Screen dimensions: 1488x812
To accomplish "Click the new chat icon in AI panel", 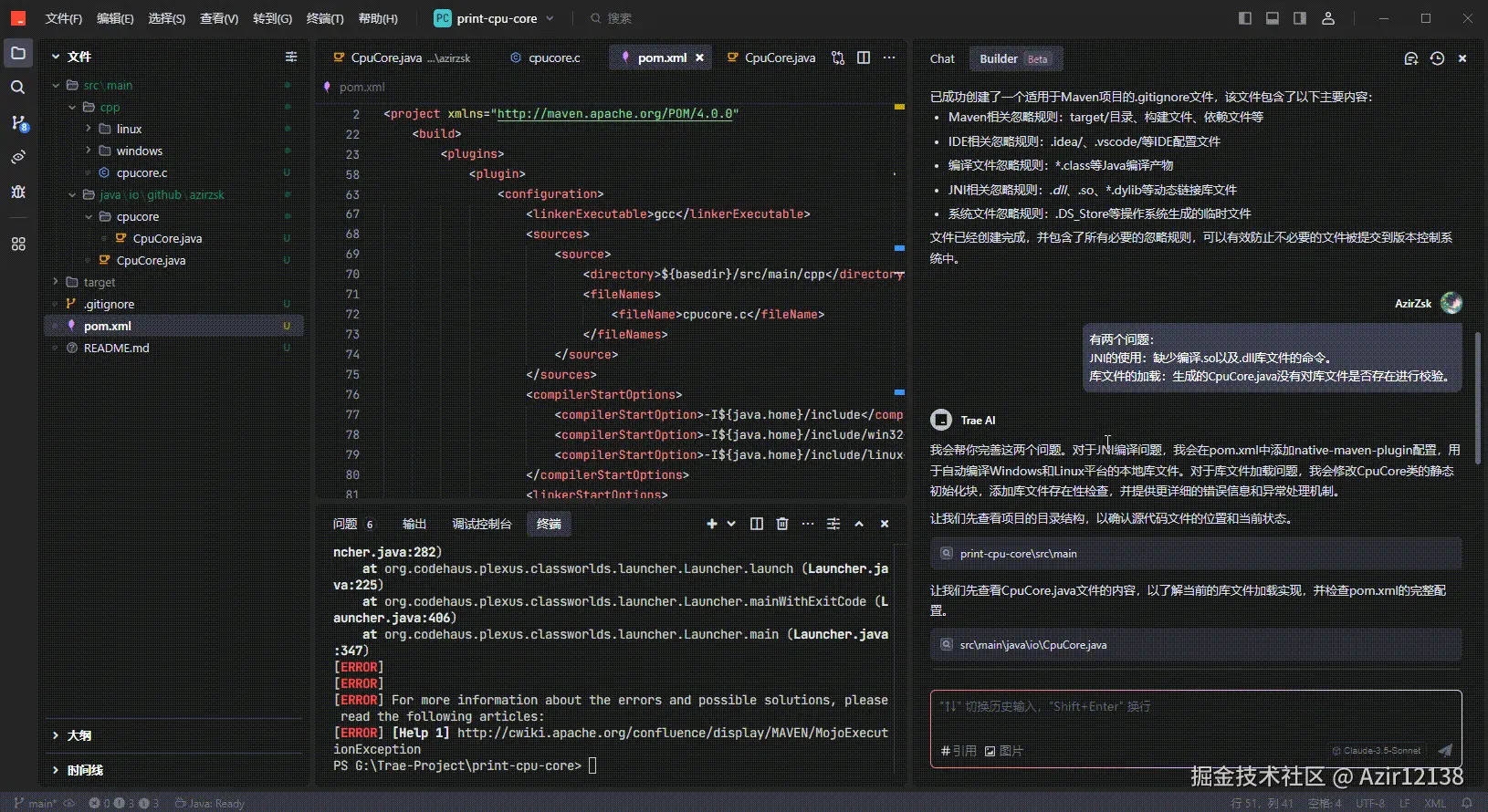I will pyautogui.click(x=1411, y=58).
